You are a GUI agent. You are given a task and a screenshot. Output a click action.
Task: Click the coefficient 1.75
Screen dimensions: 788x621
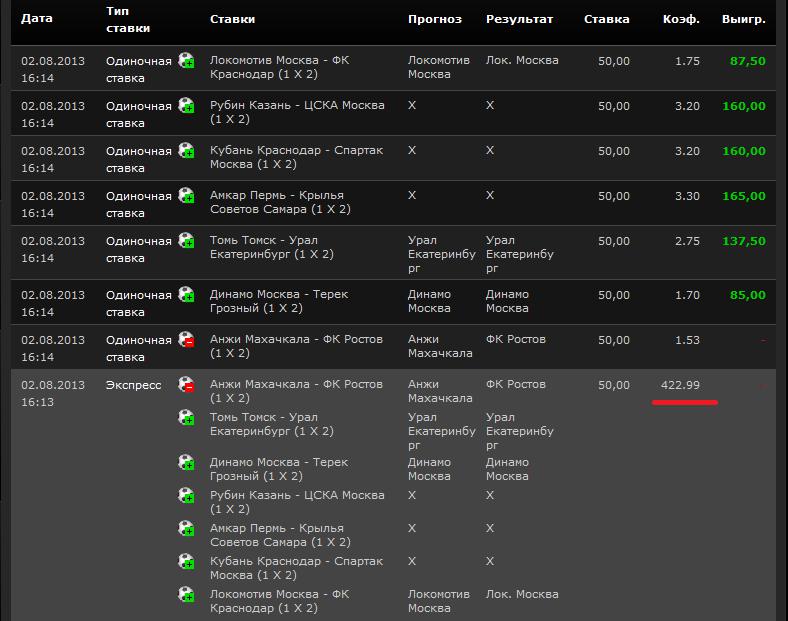coord(687,61)
